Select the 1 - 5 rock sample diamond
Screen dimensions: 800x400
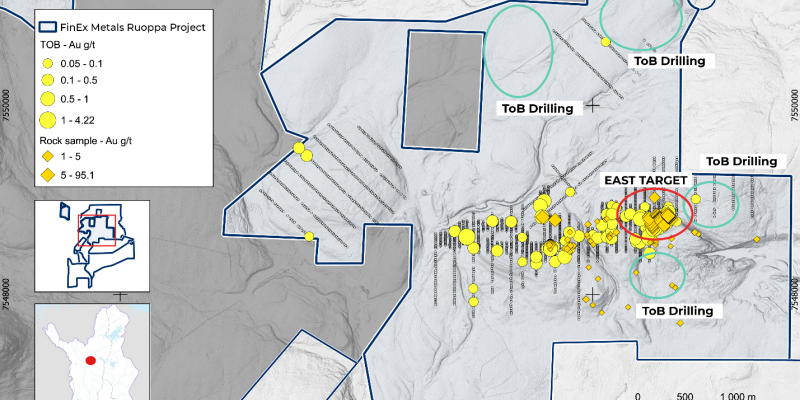coord(47,158)
